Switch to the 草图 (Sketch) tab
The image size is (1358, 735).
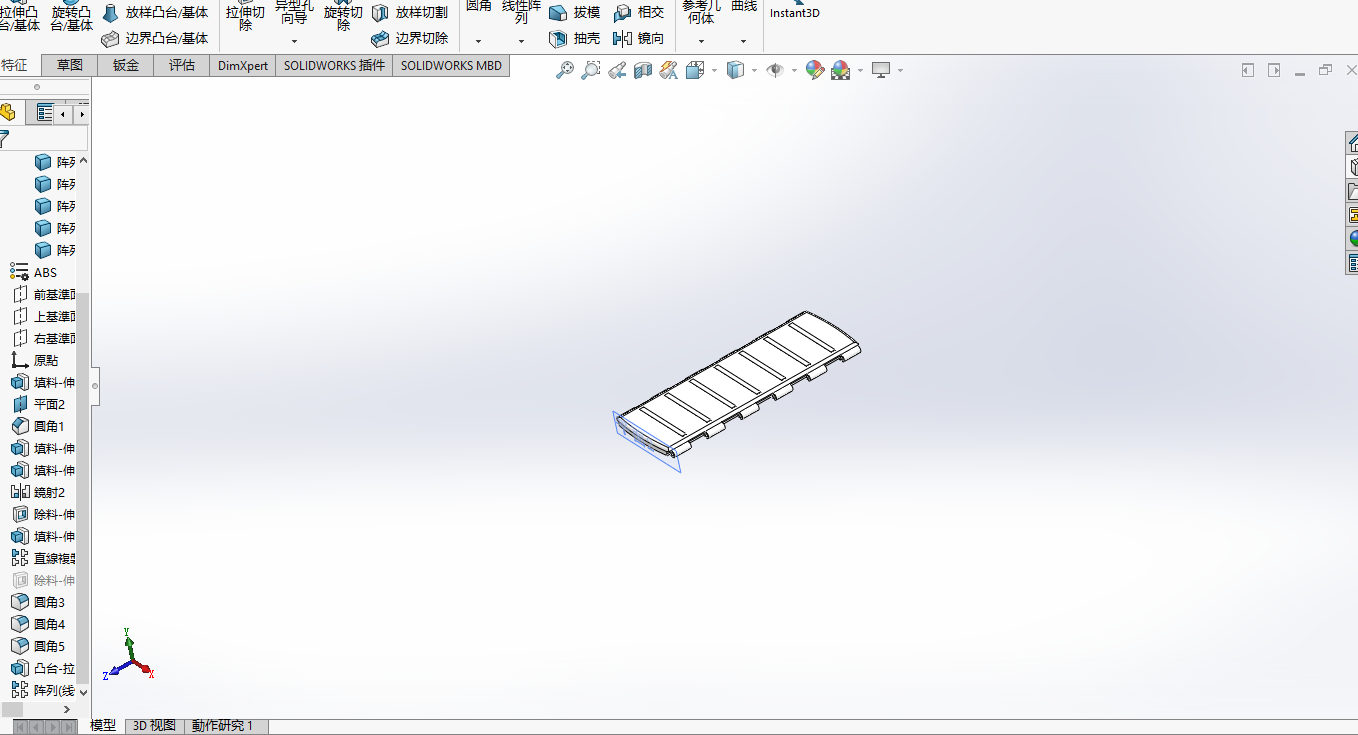pos(70,65)
